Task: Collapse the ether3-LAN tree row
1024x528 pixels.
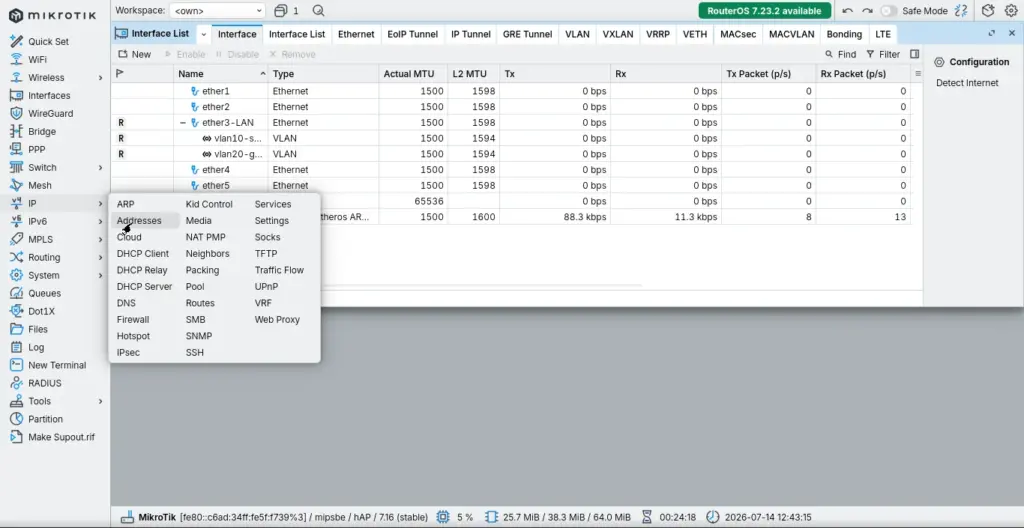Action: pyautogui.click(x=183, y=123)
